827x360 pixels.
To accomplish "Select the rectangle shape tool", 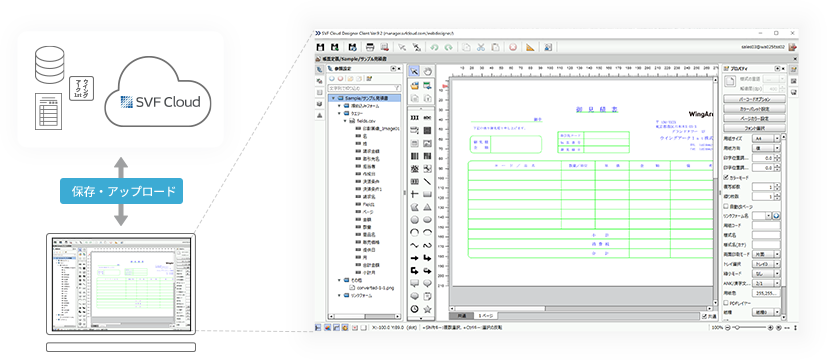I will (x=428, y=194).
